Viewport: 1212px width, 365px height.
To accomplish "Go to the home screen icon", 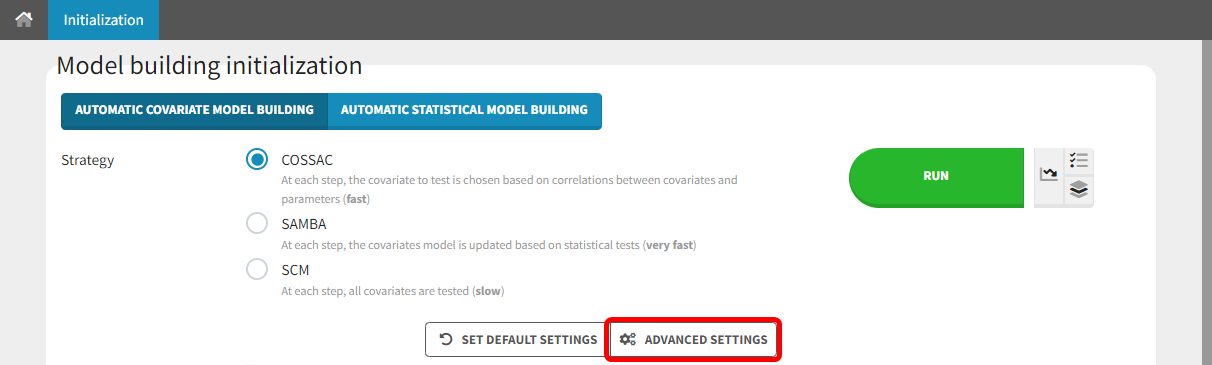I will click(x=24, y=19).
